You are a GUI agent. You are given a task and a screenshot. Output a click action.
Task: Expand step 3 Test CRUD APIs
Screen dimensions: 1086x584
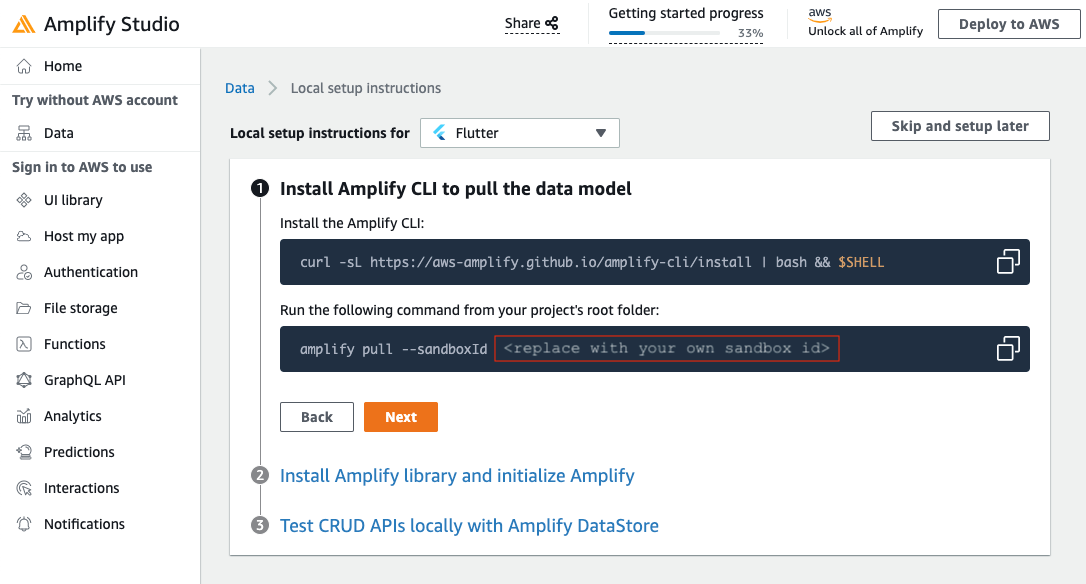point(469,526)
